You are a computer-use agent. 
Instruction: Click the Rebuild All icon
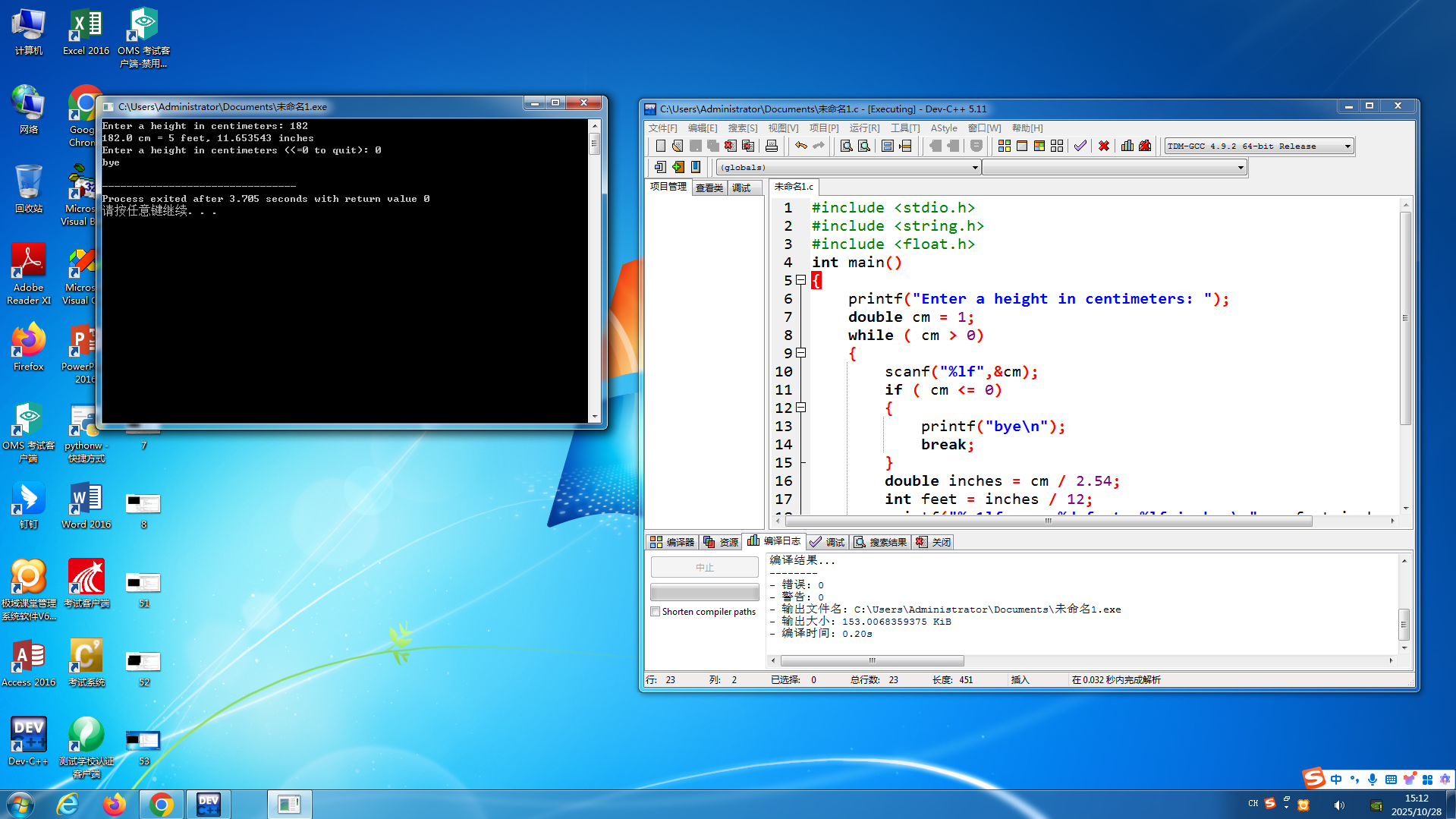tap(1057, 146)
